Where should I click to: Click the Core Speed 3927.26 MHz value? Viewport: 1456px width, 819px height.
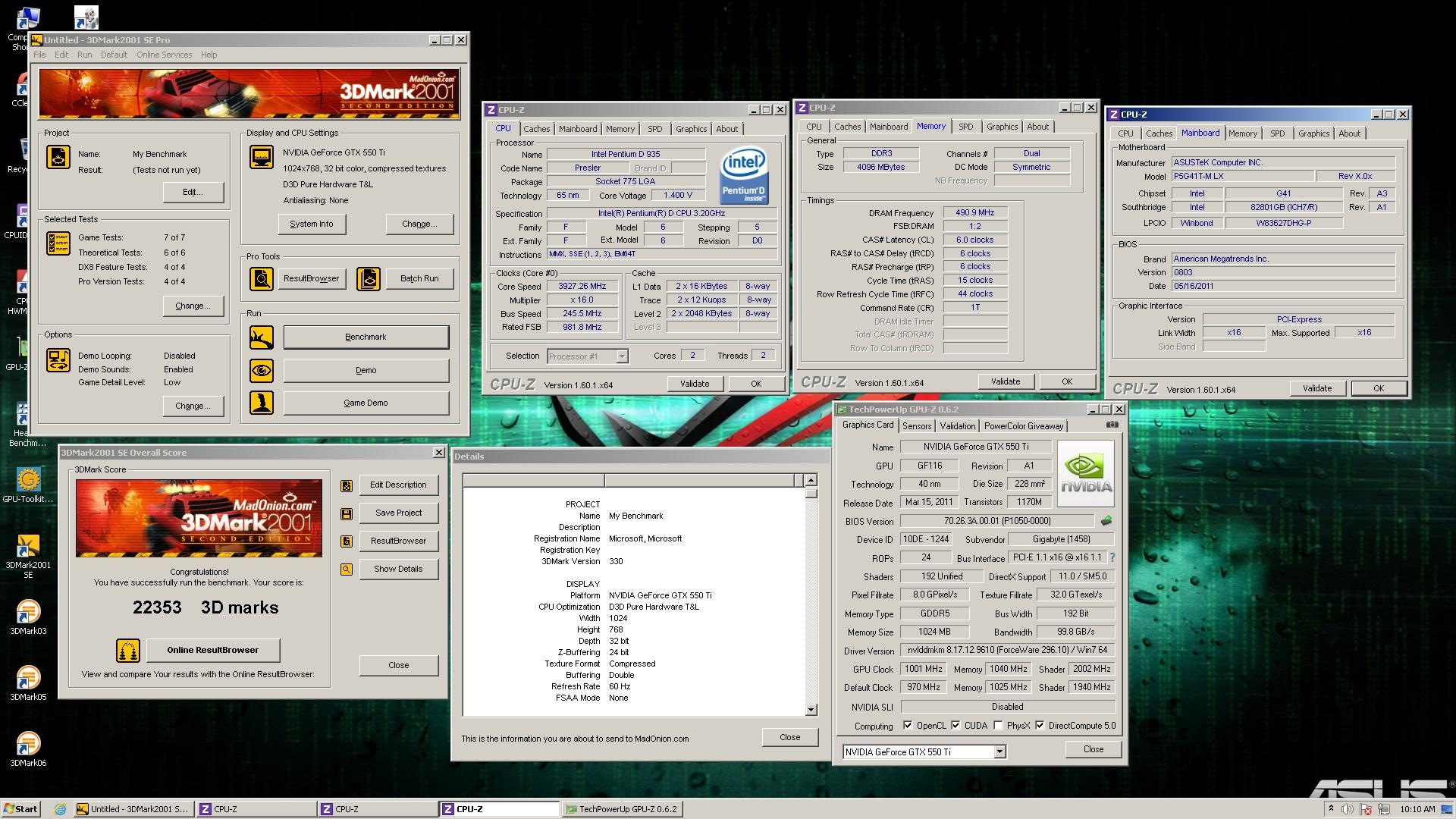[582, 287]
